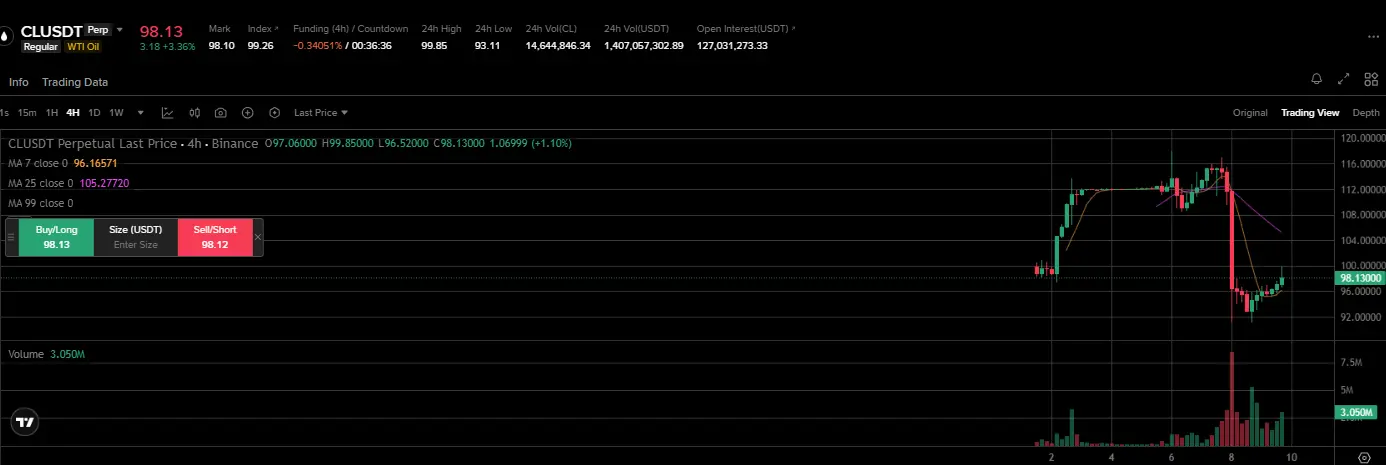1386x465 pixels.
Task: Switch to the Trading View chart
Action: (x=1310, y=113)
